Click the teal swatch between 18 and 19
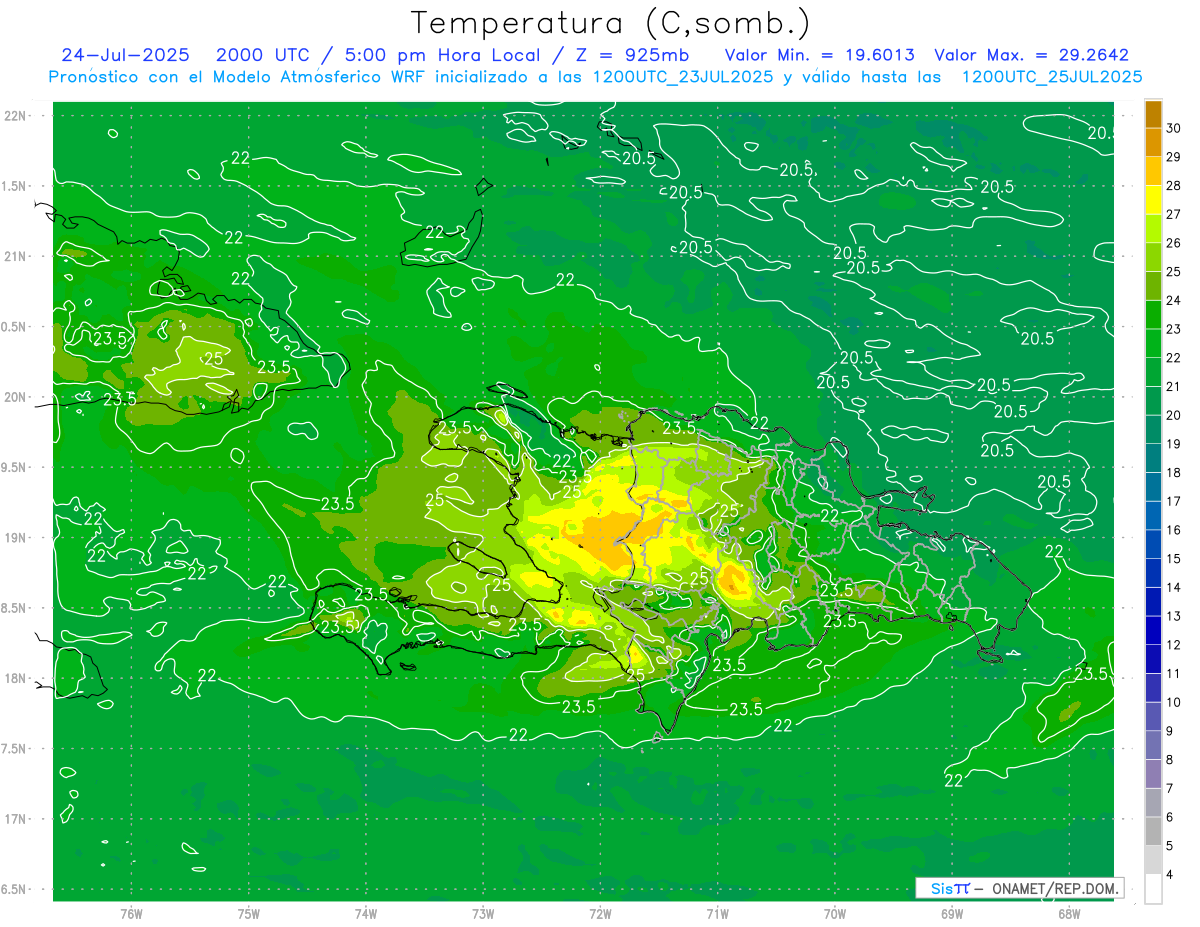Image resolution: width=1200 pixels, height=927 pixels. (x=1153, y=459)
